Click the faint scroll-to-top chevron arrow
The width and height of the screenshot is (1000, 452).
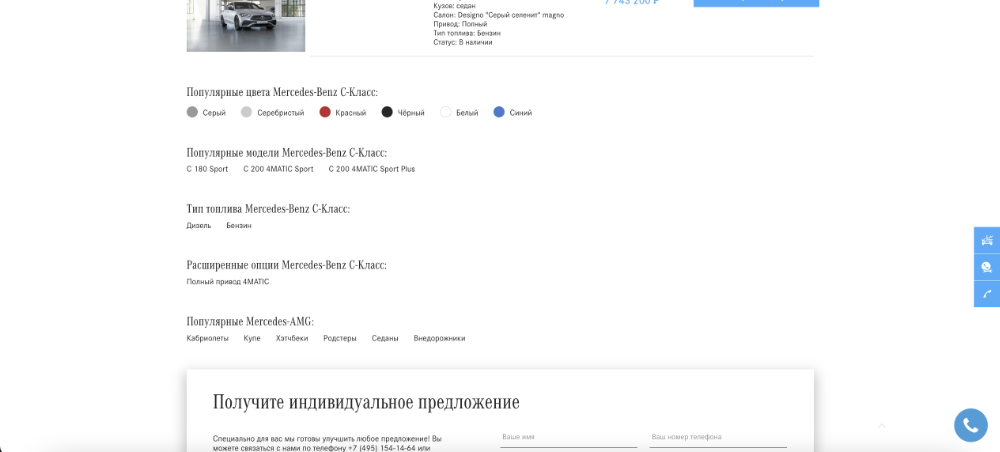click(882, 425)
